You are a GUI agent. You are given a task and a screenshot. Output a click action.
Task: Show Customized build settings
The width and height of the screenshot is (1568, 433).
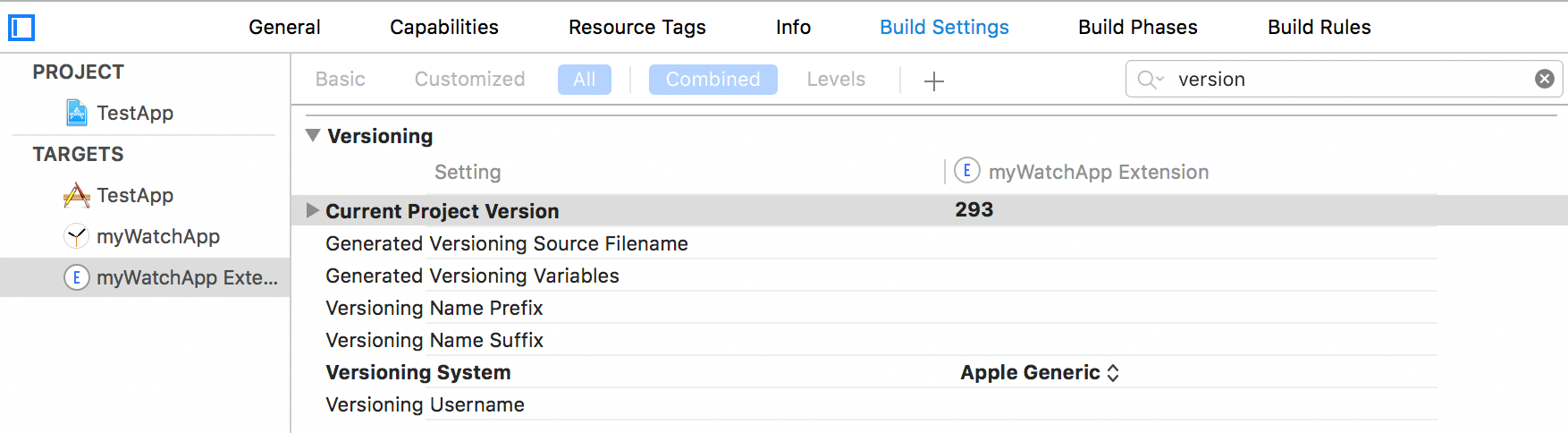coord(469,80)
